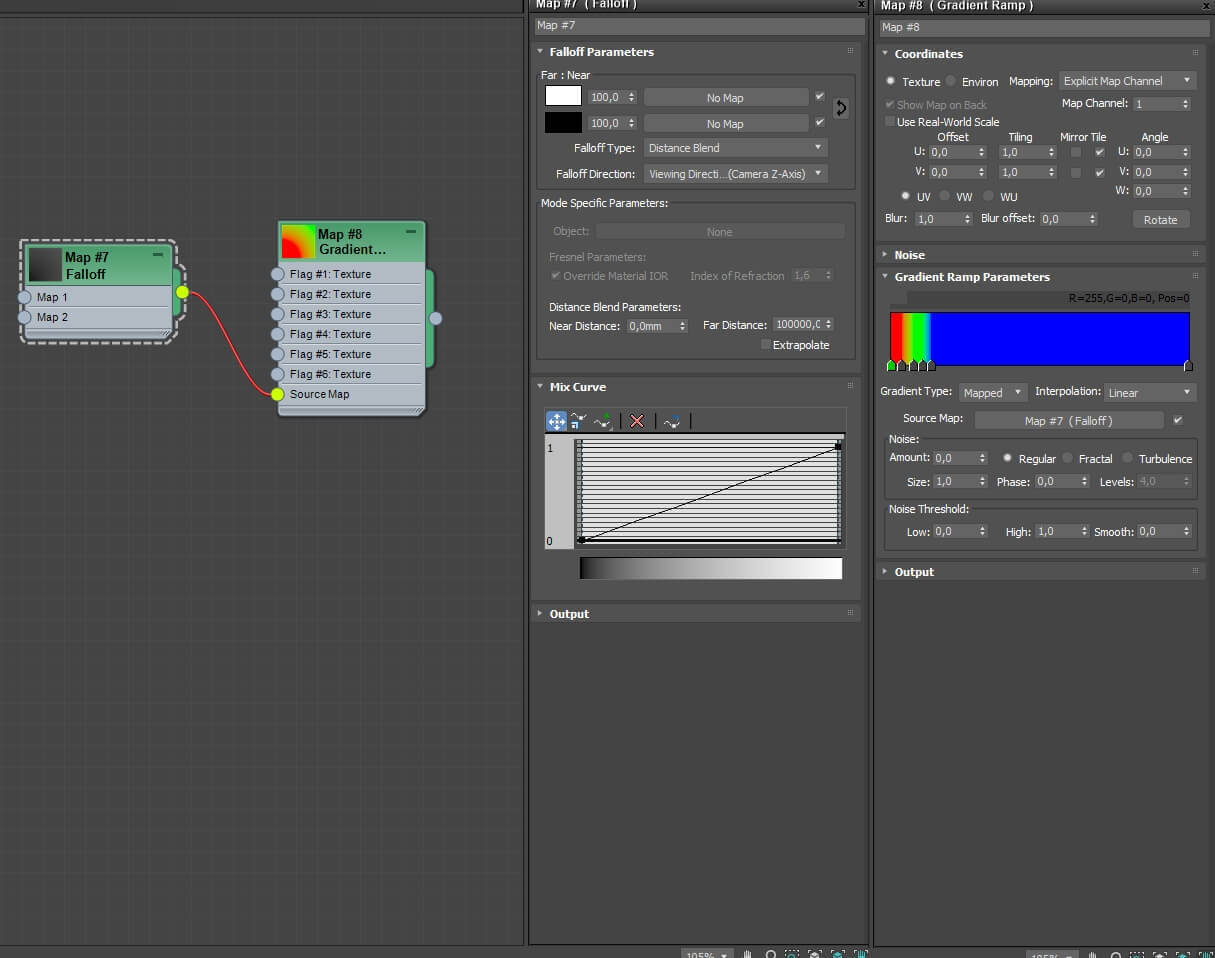The image size is (1215, 958).
Task: Click the Zoom magnifier icon at the bottom
Action: 771,953
